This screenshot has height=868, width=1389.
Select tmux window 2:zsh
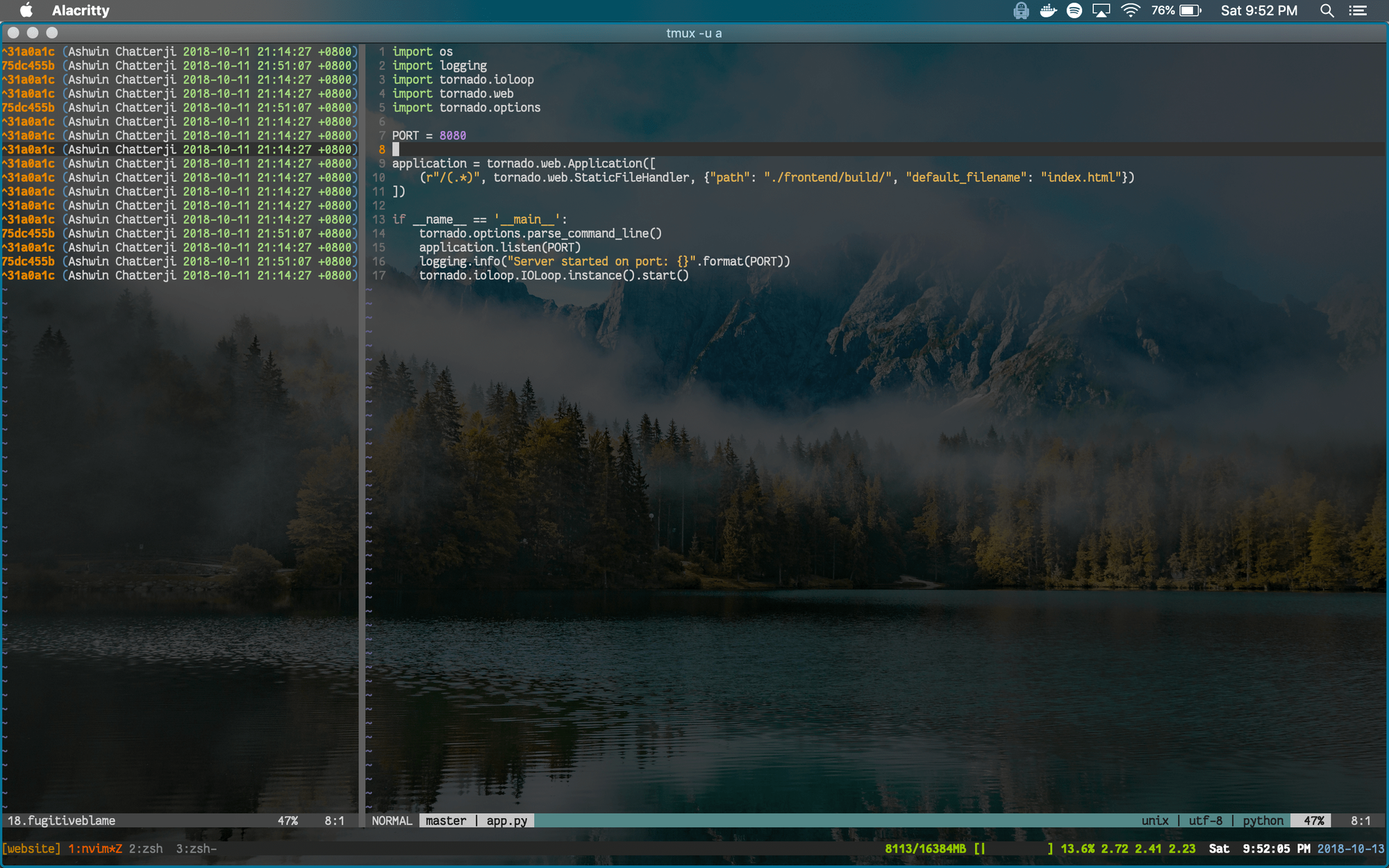146,849
